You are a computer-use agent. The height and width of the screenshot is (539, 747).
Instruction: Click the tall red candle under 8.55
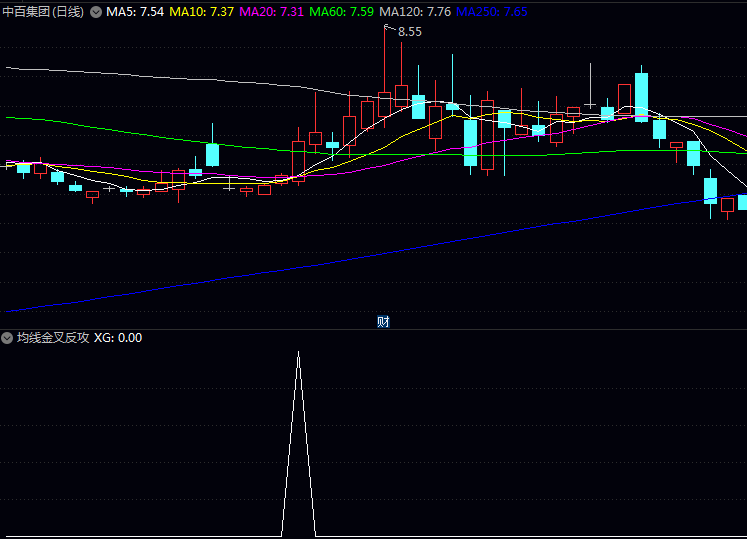(x=384, y=104)
